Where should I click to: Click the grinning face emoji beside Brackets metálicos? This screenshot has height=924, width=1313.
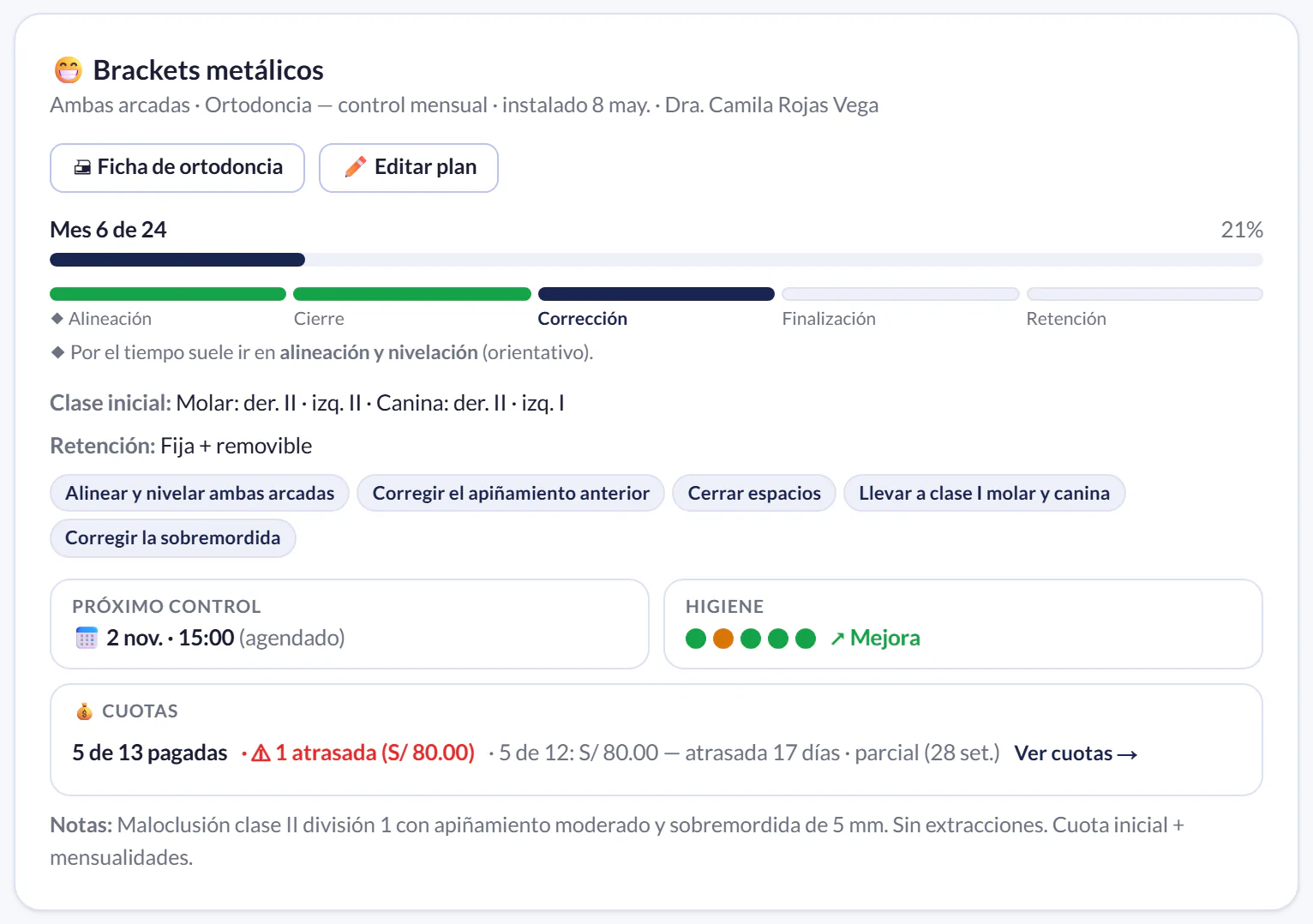point(69,70)
